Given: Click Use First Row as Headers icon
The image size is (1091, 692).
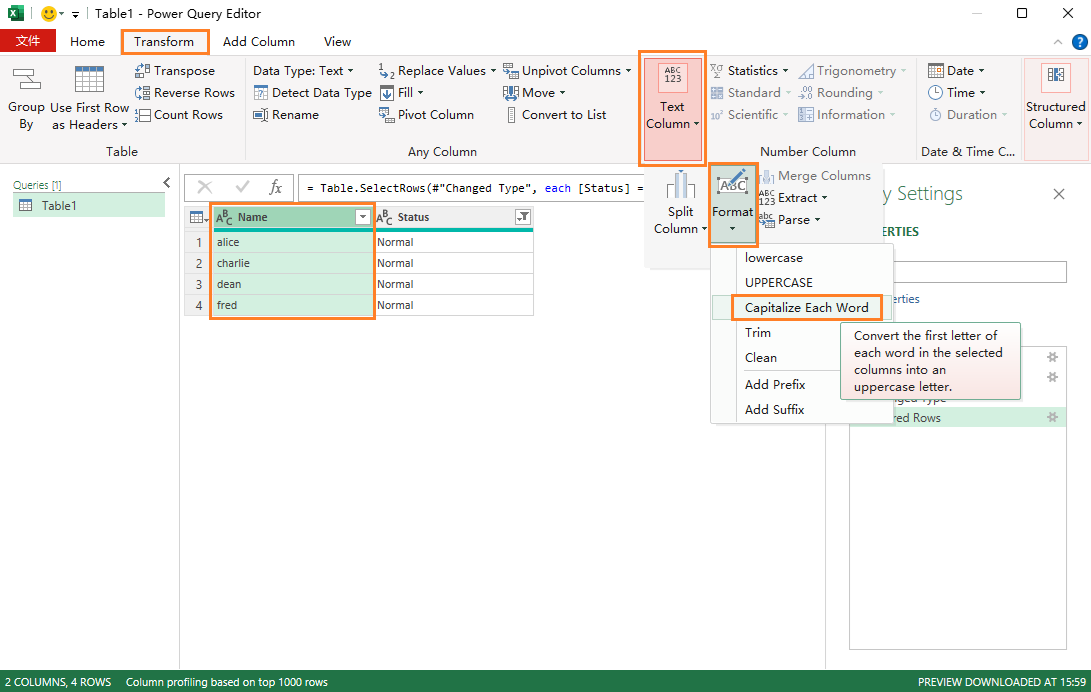Looking at the screenshot, I should click(89, 80).
